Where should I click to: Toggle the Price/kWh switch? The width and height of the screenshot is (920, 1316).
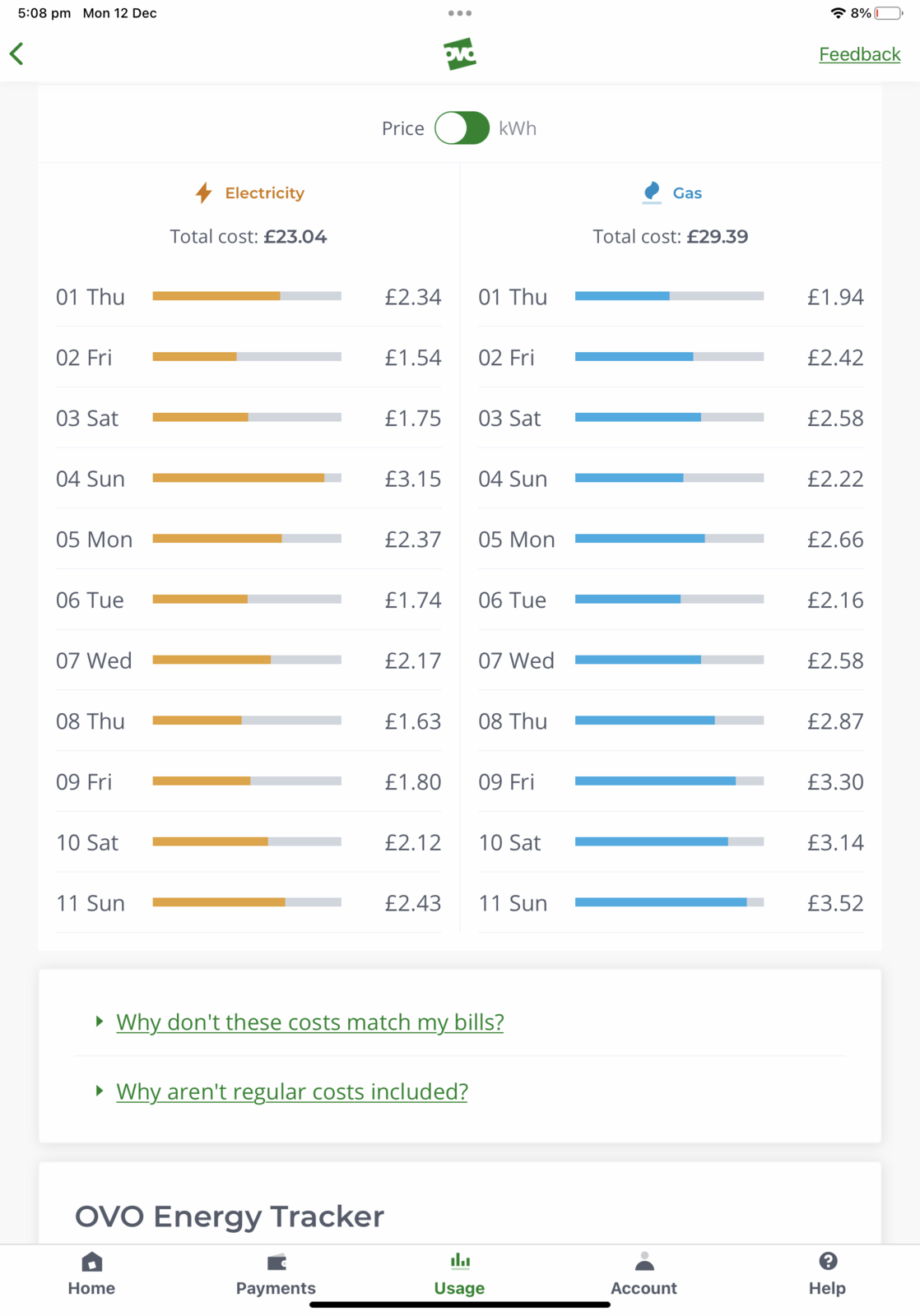[462, 128]
